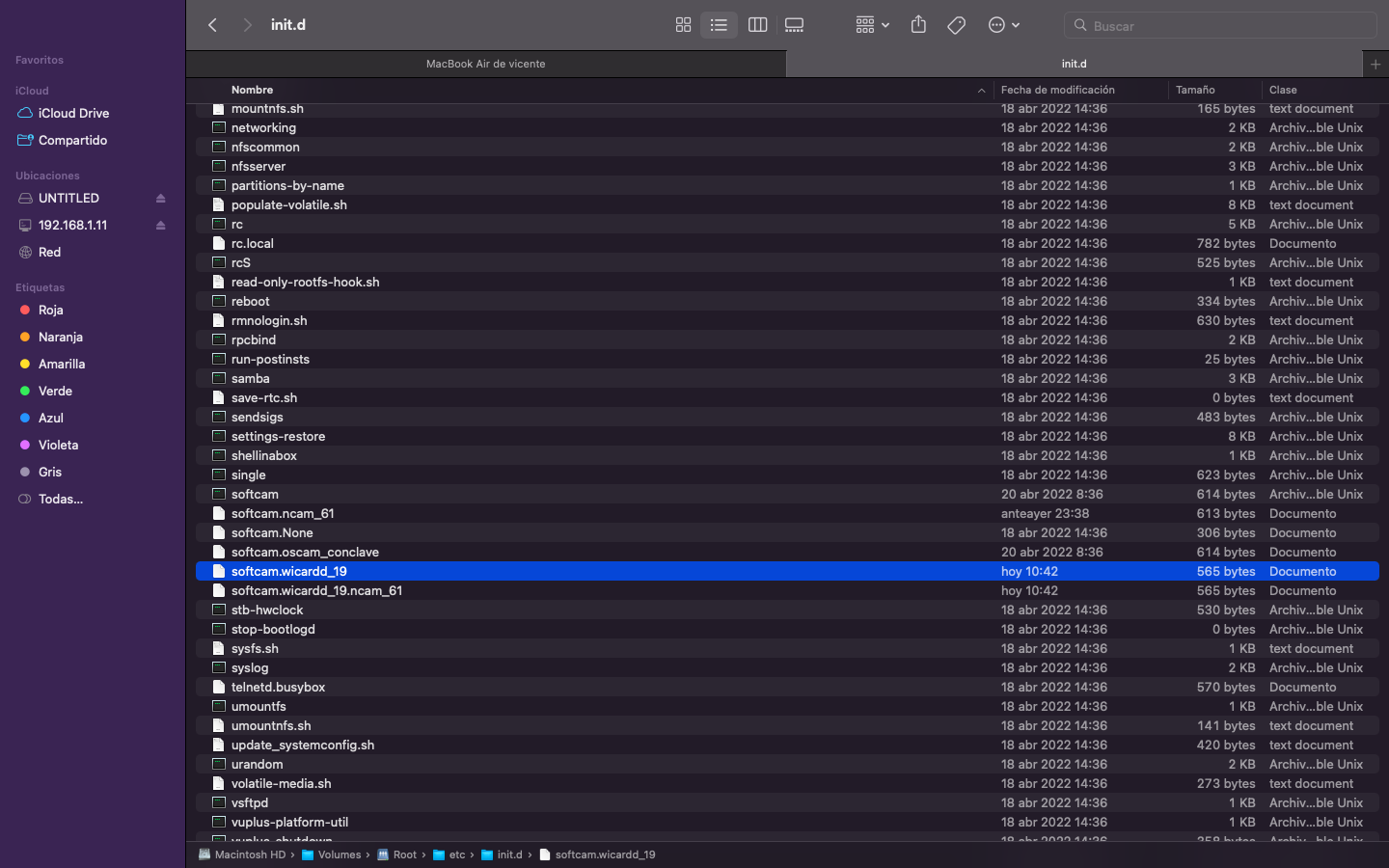Sort by the Nombre column header
The height and width of the screenshot is (868, 1389).
coord(253,90)
